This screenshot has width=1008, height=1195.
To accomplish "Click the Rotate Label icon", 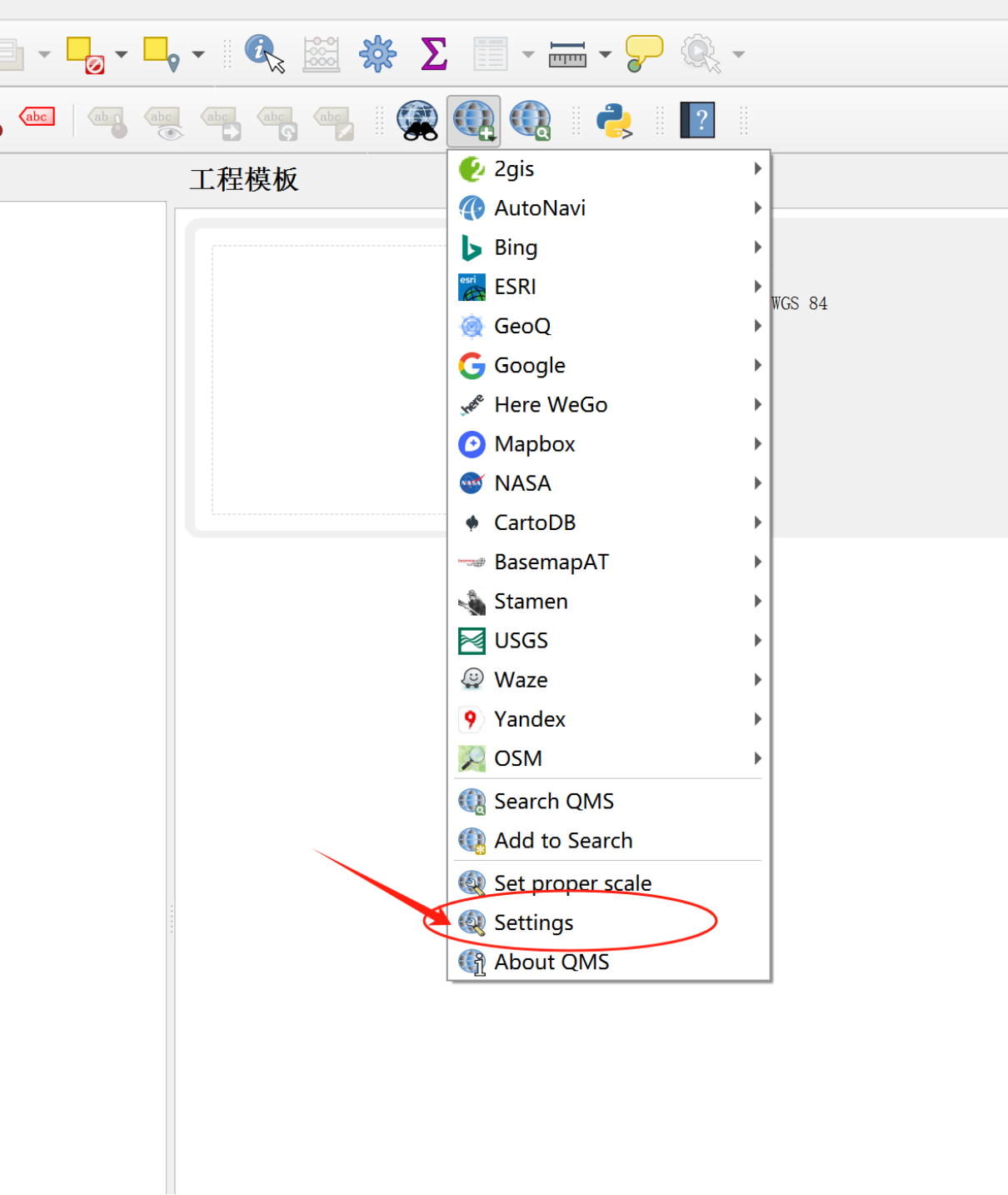I will click(277, 122).
